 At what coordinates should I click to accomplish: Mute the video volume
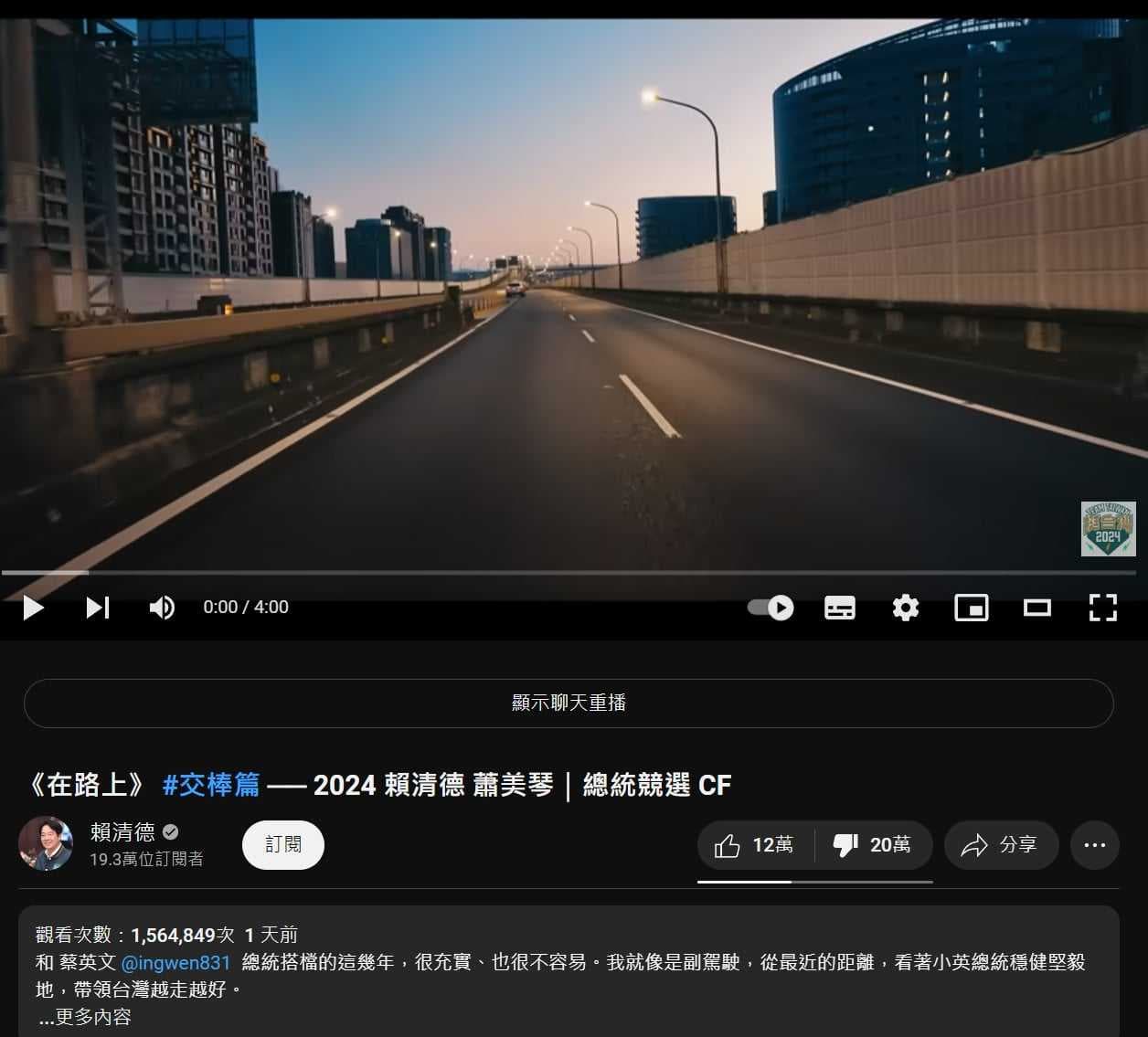(162, 608)
